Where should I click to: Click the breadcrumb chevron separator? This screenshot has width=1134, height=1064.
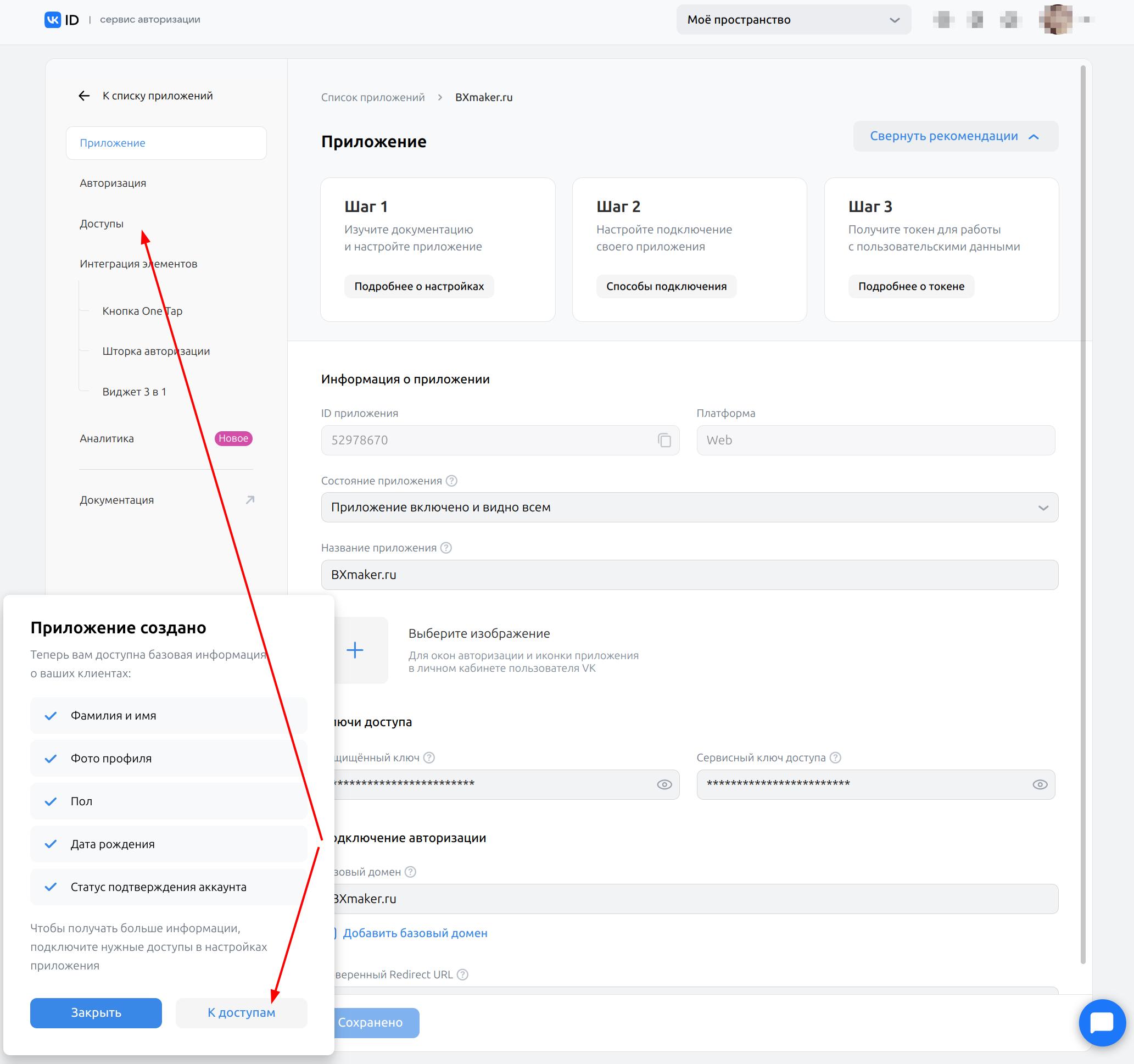(x=440, y=98)
